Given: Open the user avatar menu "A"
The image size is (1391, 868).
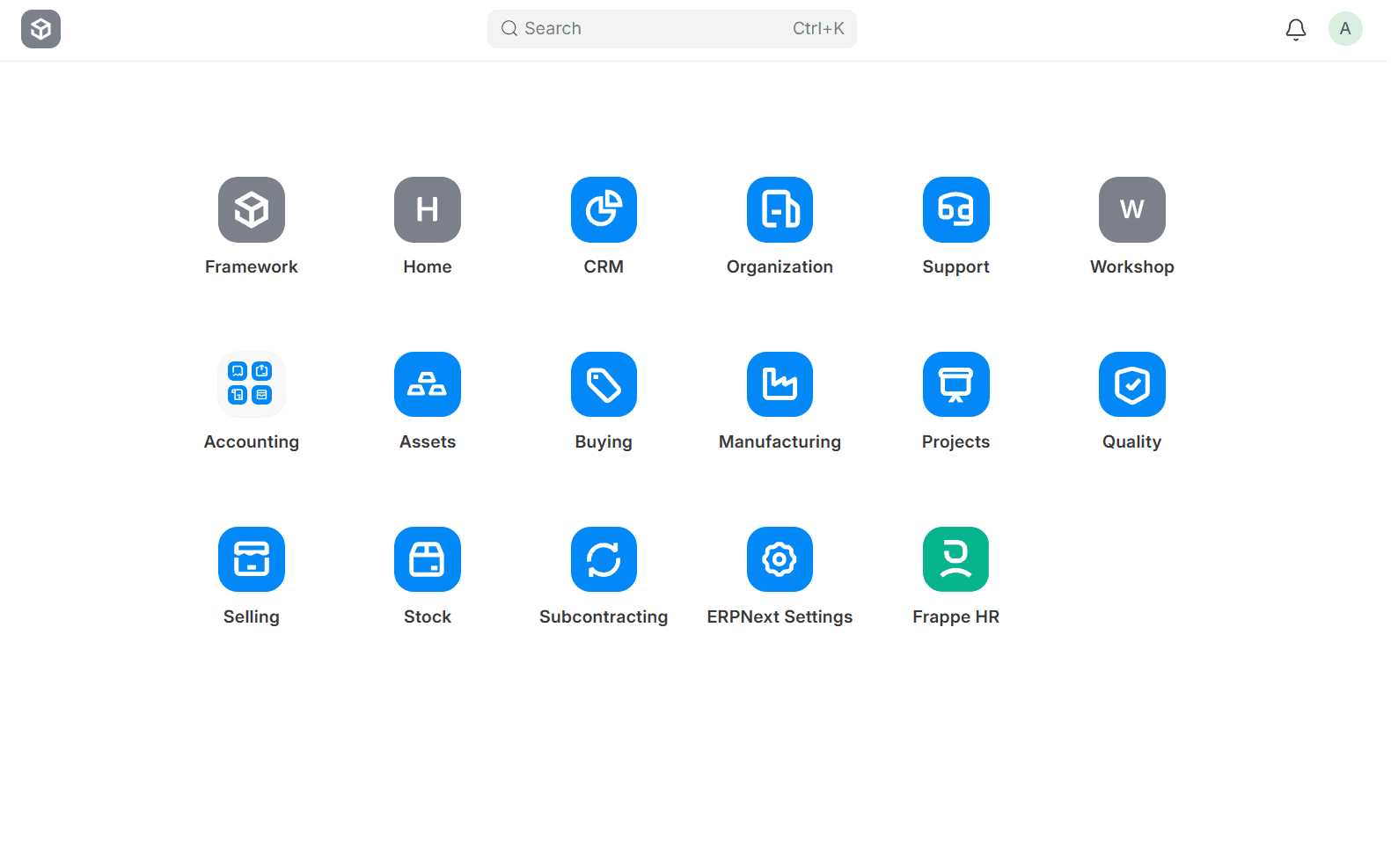Looking at the screenshot, I should click(1345, 29).
